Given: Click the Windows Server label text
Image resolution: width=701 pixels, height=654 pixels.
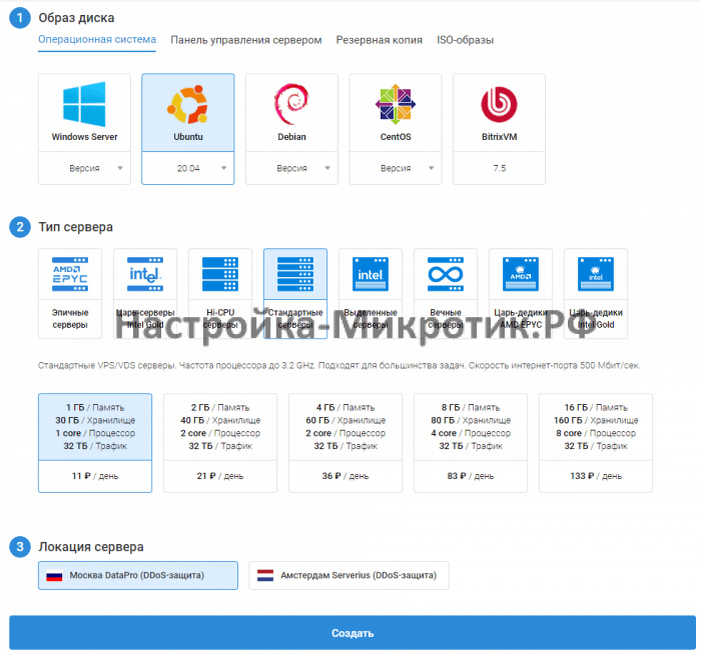Looking at the screenshot, I should tap(84, 137).
